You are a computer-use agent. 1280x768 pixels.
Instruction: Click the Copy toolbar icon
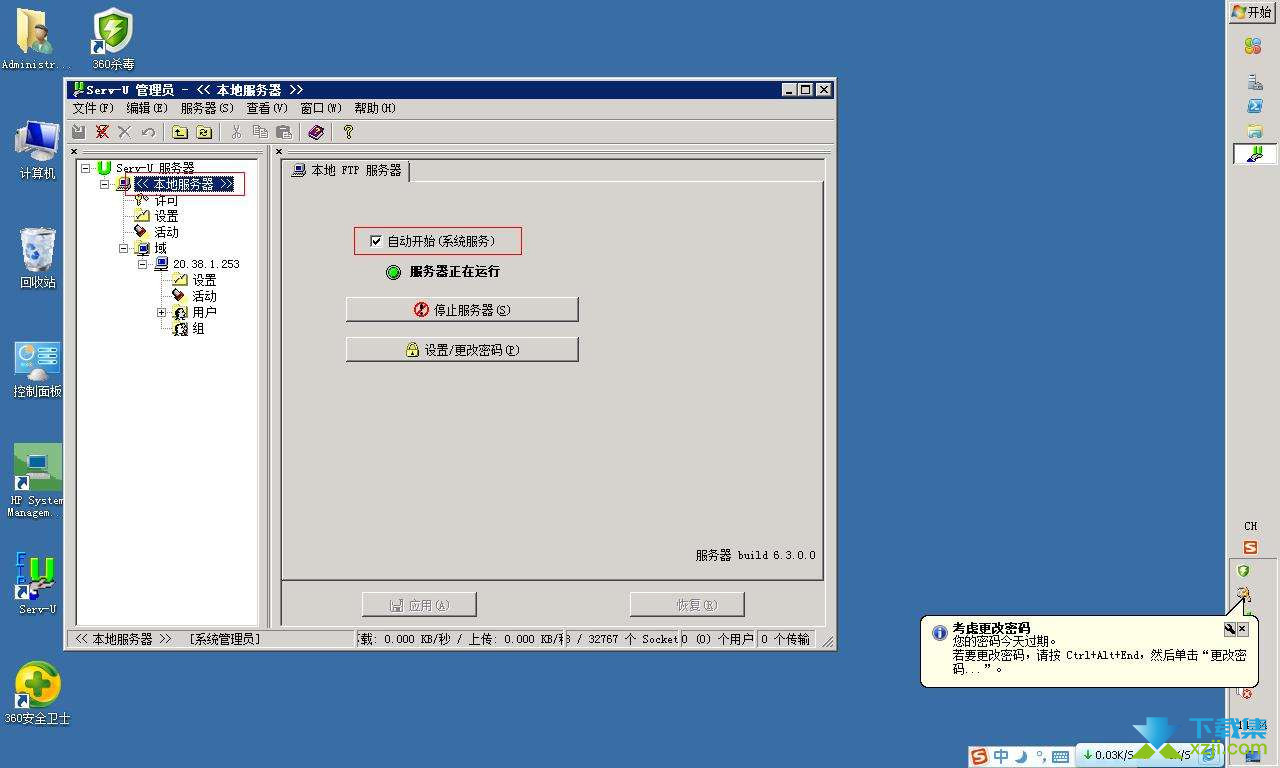[x=260, y=132]
